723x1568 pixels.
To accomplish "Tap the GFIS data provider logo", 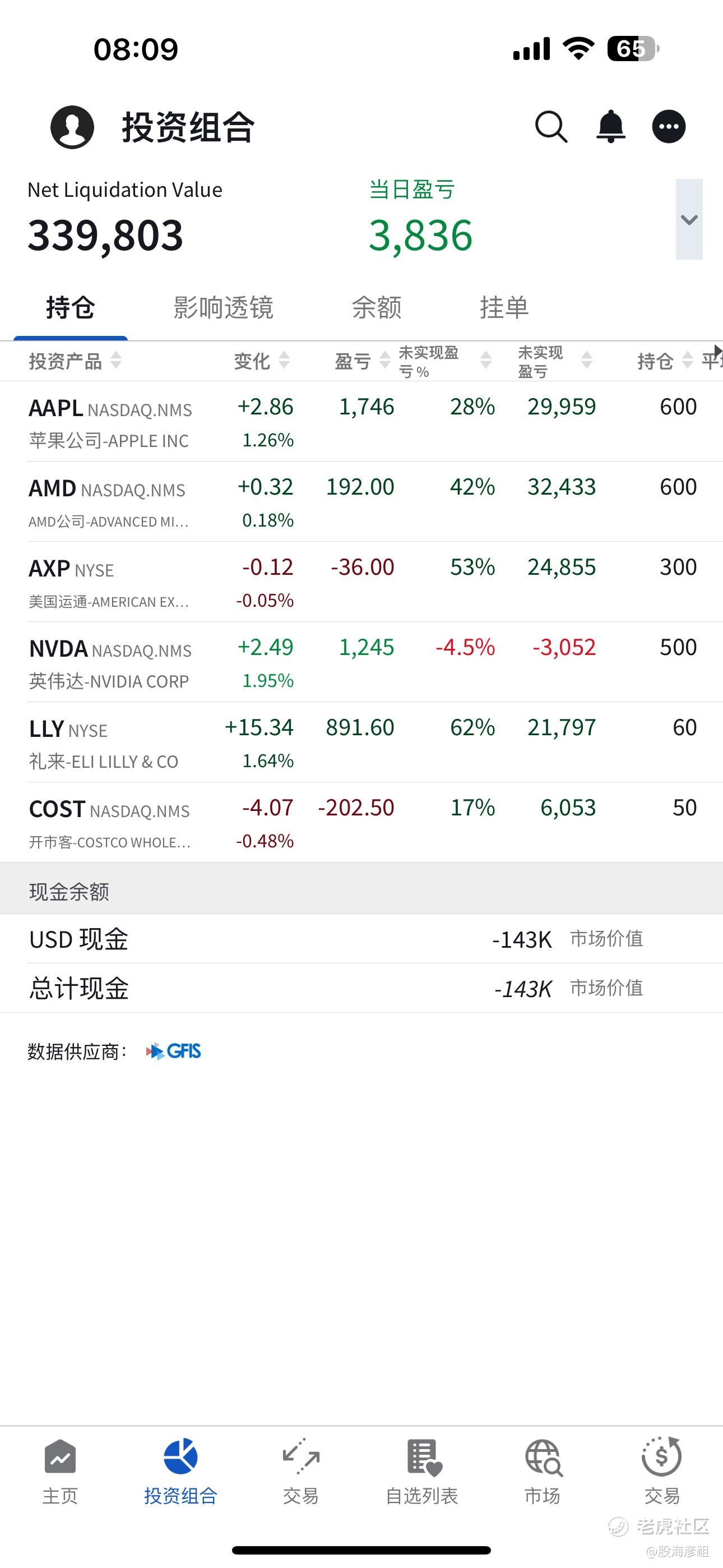I will click(173, 1051).
